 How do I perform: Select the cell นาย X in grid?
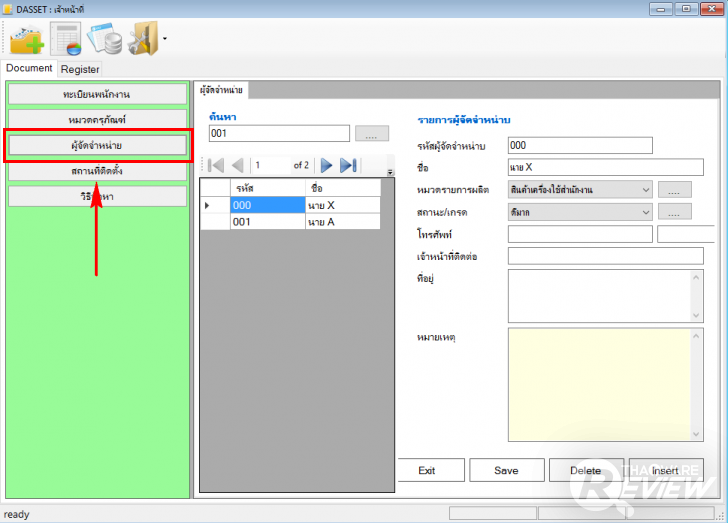343,205
